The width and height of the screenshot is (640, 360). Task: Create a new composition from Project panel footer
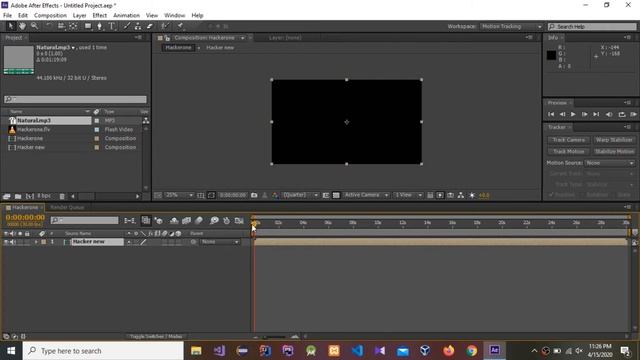pos(29,196)
